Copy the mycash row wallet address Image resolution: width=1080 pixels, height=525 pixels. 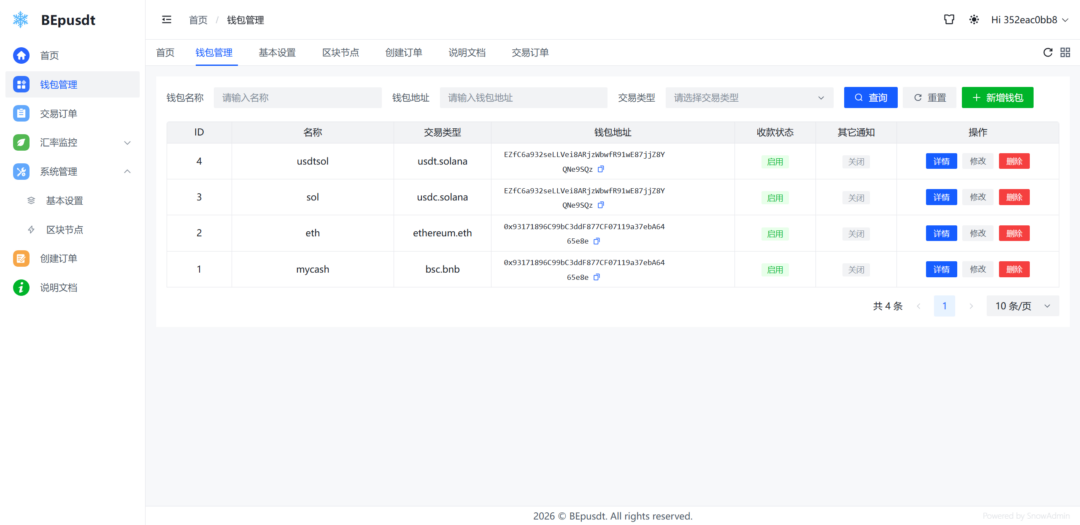pos(596,276)
